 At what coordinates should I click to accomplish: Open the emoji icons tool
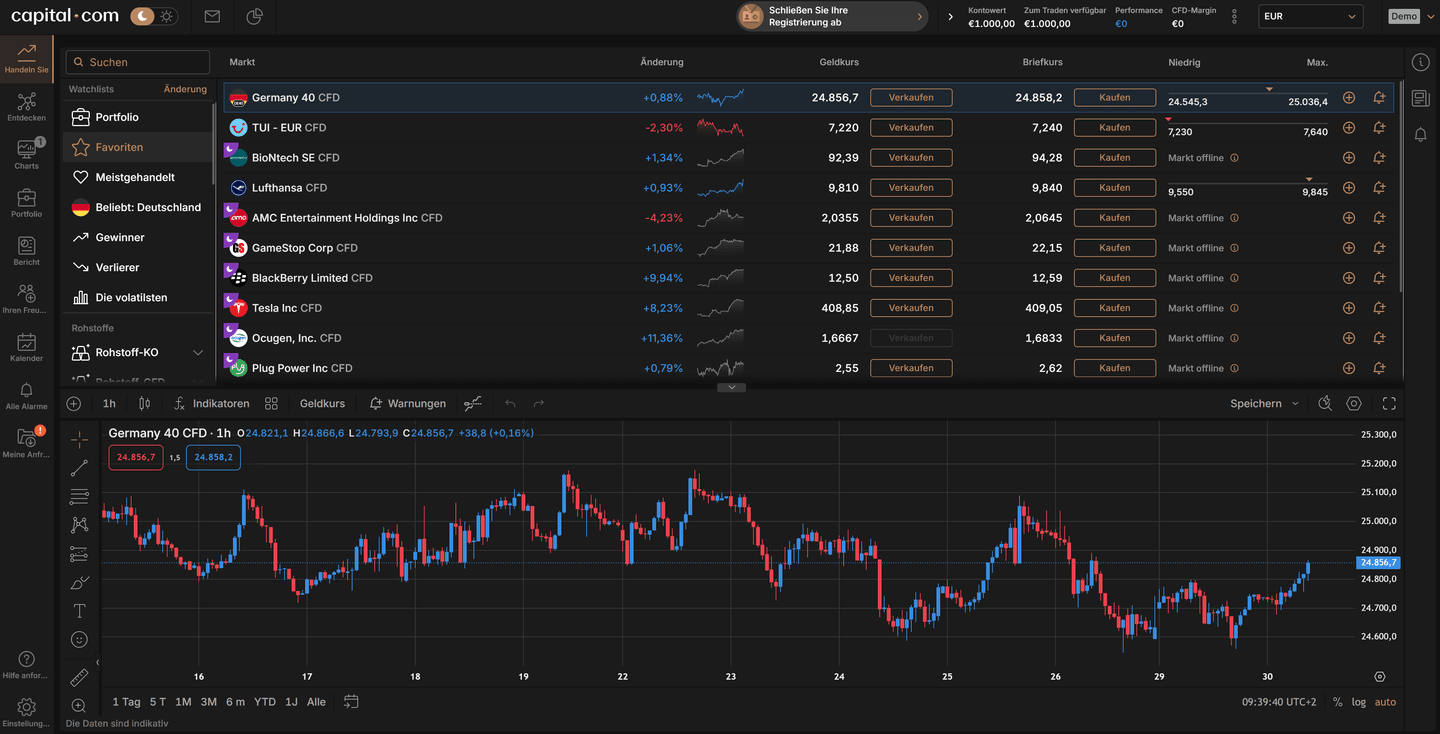(x=80, y=639)
